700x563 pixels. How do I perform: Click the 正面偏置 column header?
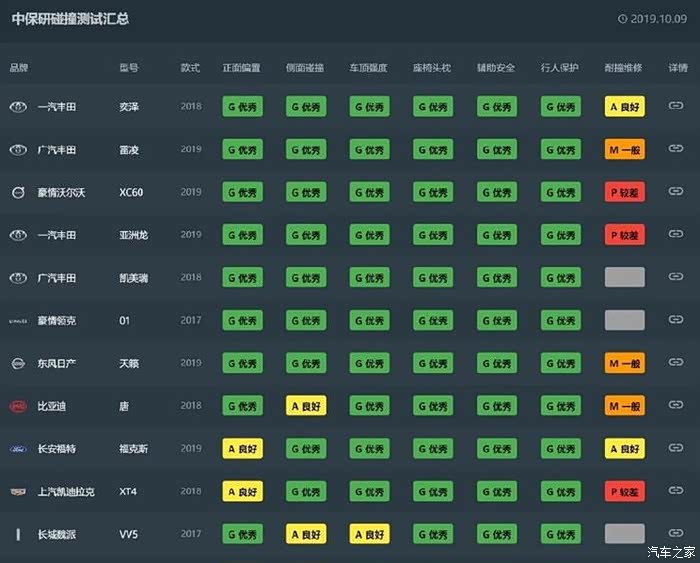point(241,68)
